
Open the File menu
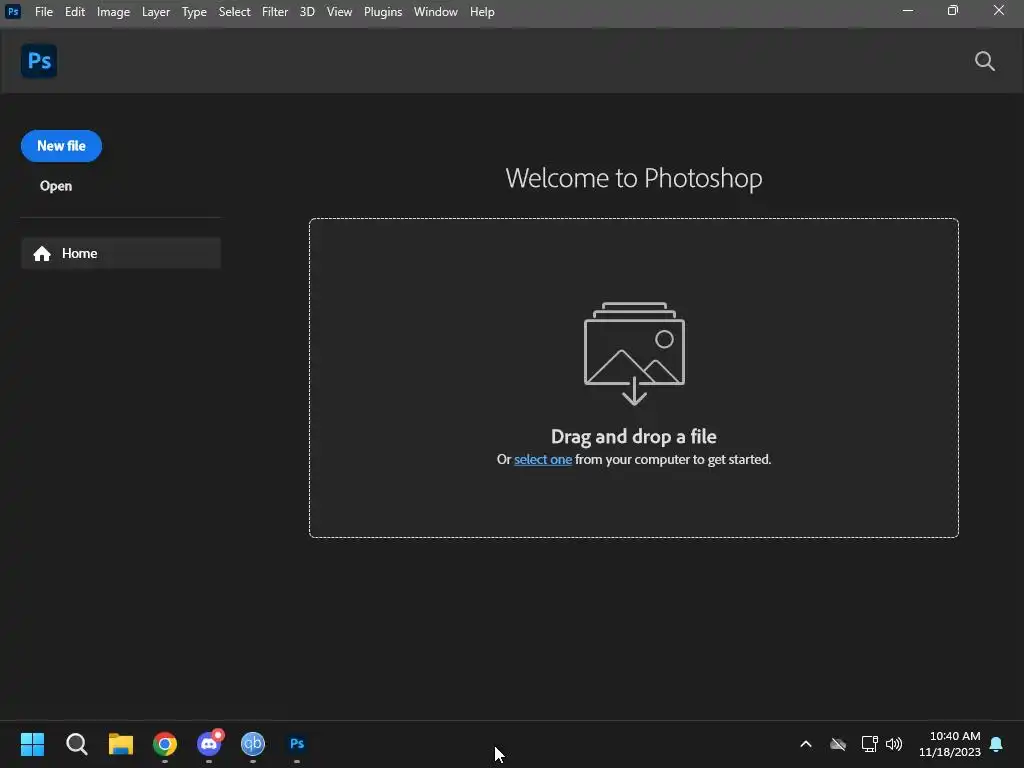tap(44, 12)
